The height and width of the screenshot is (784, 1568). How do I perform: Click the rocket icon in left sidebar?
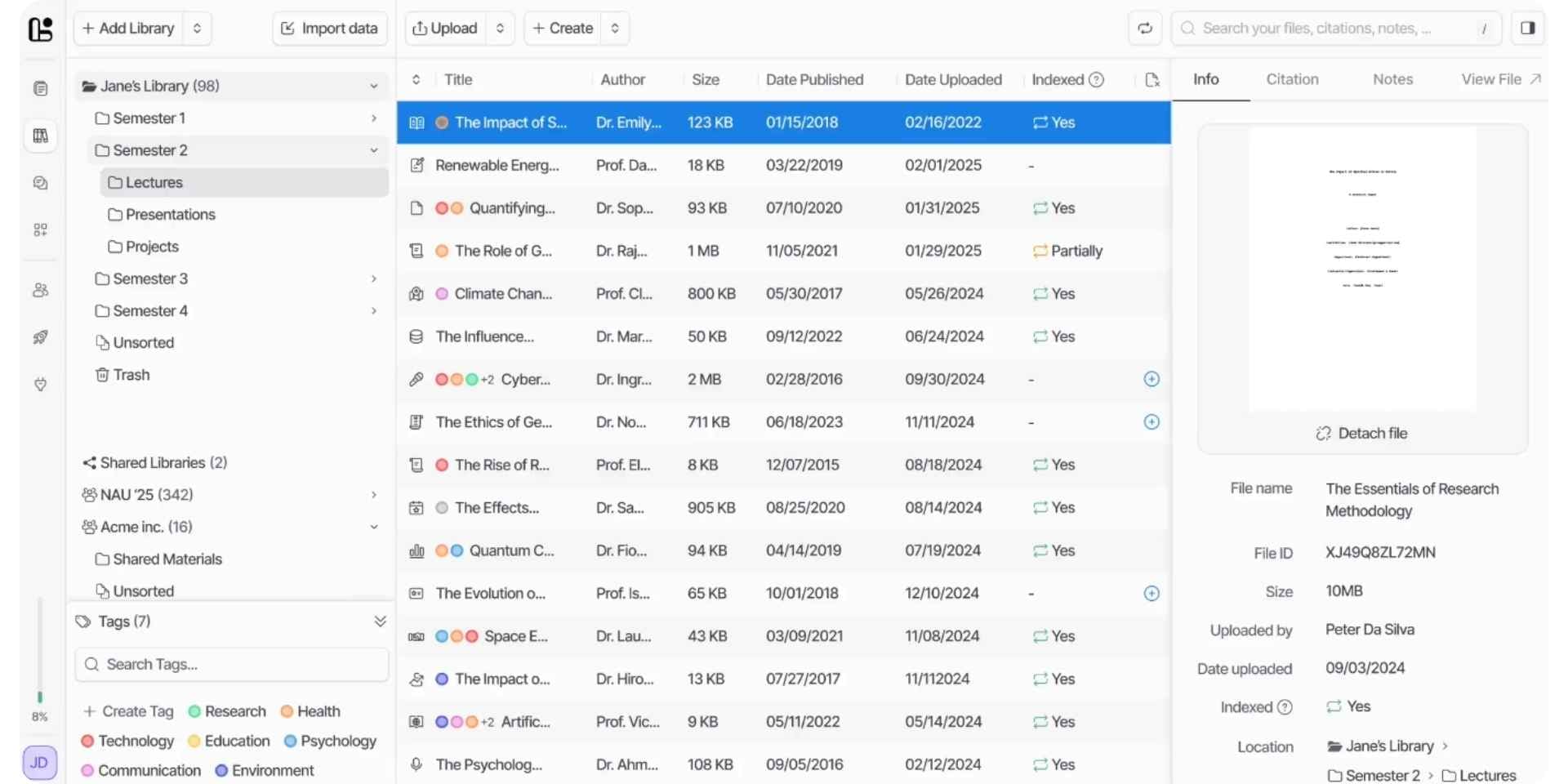(x=40, y=337)
